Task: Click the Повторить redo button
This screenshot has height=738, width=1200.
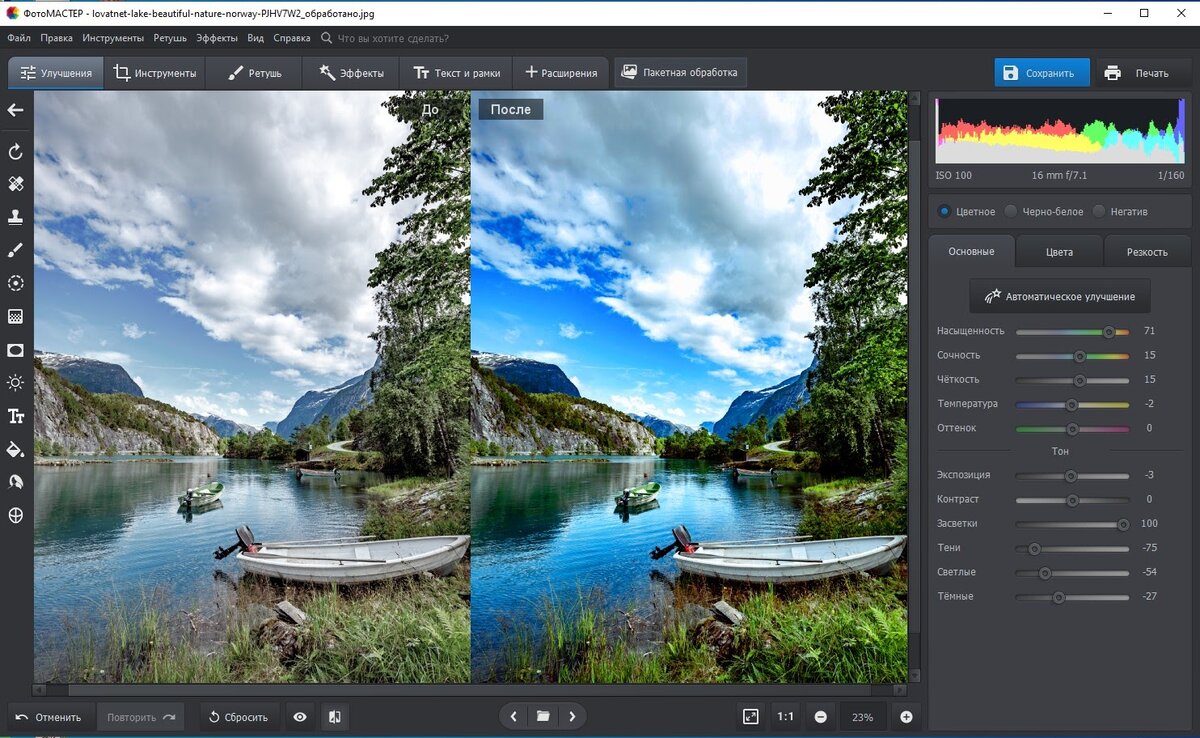Action: point(141,717)
